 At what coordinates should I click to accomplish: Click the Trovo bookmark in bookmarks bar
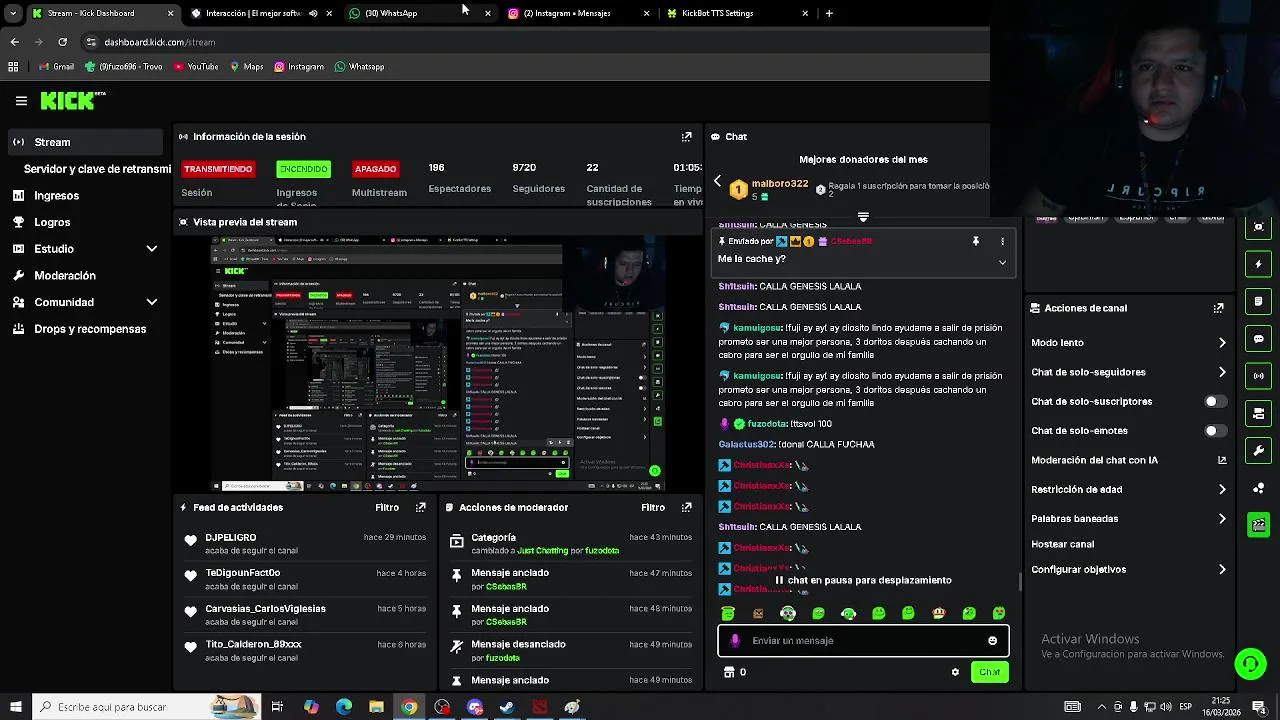(123, 67)
